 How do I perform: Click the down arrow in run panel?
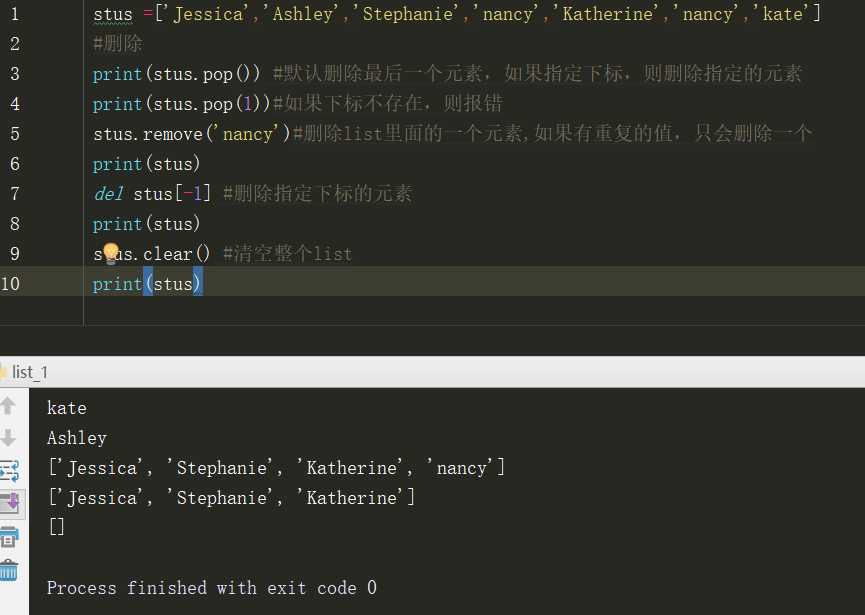coord(8,438)
